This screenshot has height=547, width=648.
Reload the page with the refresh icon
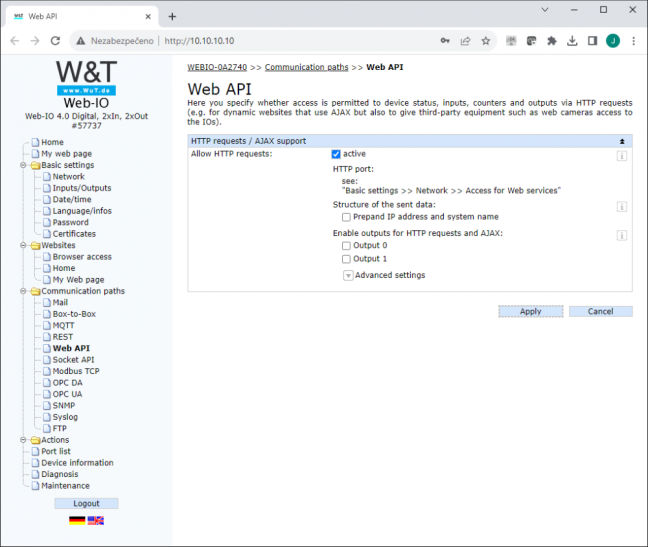coord(55,41)
